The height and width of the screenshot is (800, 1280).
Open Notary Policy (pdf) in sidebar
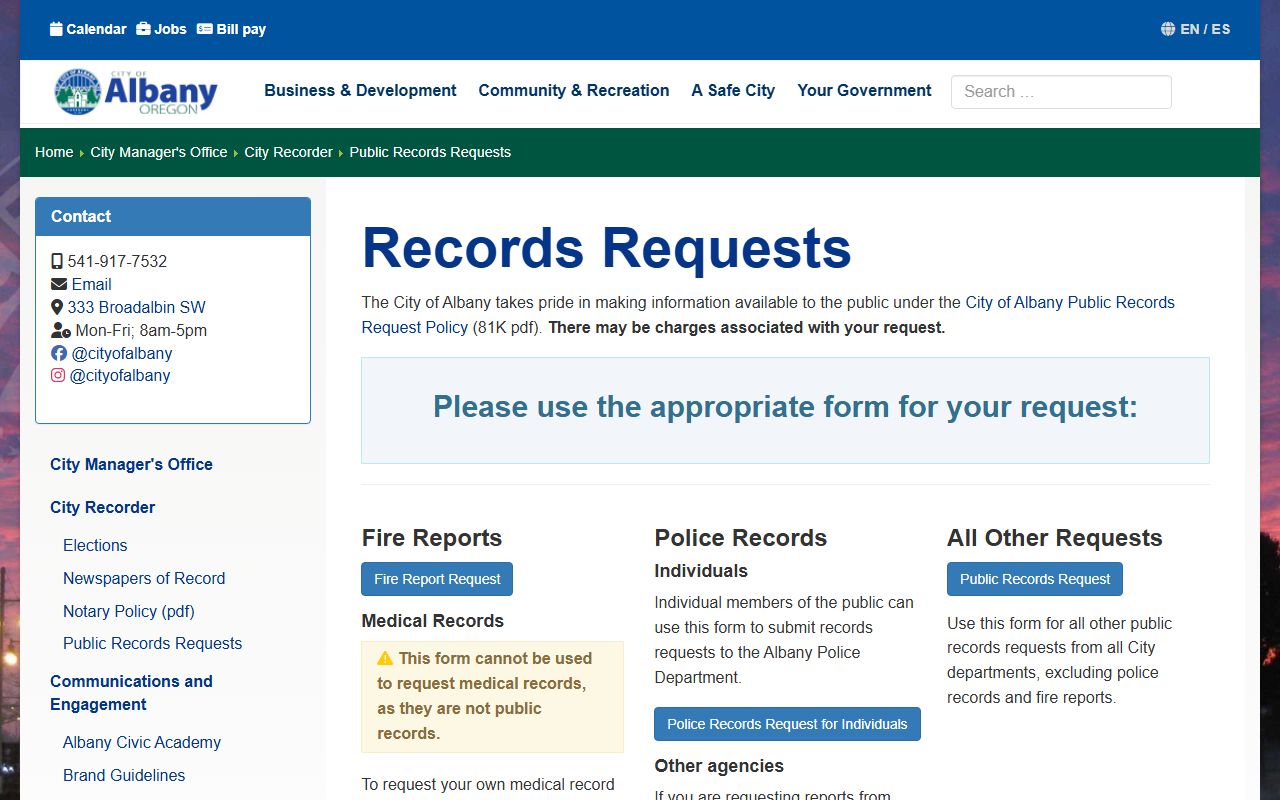click(129, 611)
